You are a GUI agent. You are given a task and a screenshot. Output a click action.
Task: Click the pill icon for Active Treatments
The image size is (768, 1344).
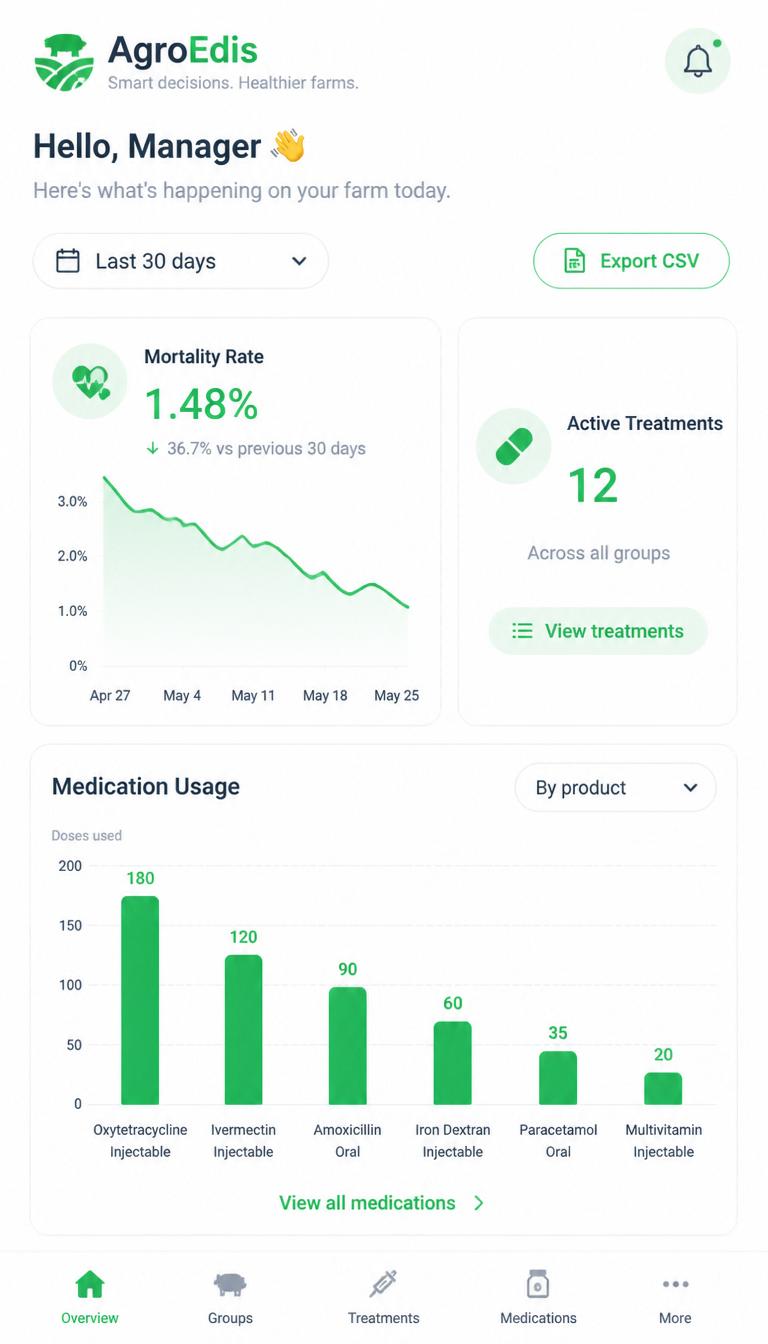tap(514, 446)
